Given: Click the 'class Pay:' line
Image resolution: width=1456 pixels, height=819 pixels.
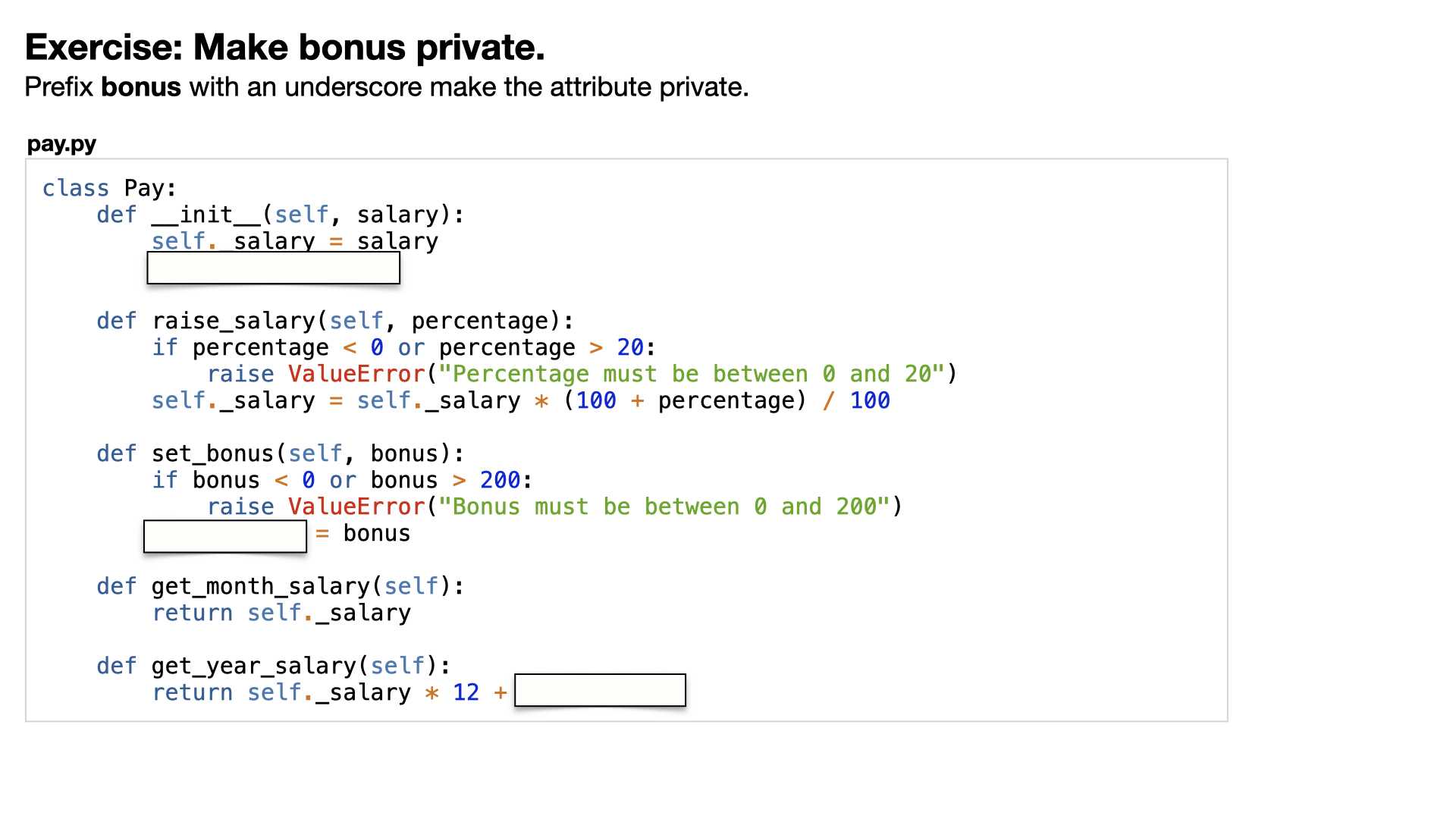Looking at the screenshot, I should [x=109, y=188].
